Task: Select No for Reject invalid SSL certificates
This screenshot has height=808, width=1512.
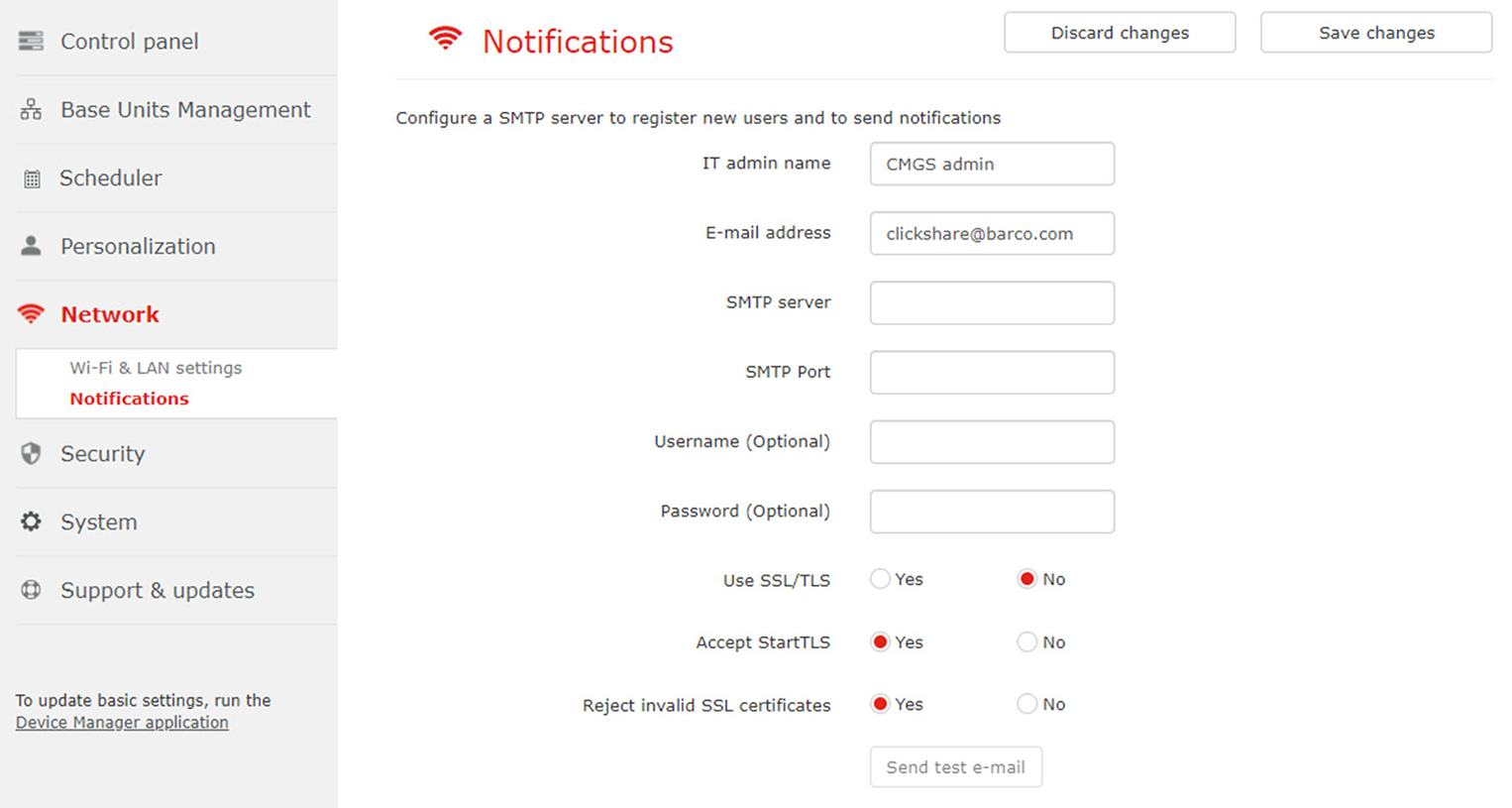Action: [x=1026, y=704]
